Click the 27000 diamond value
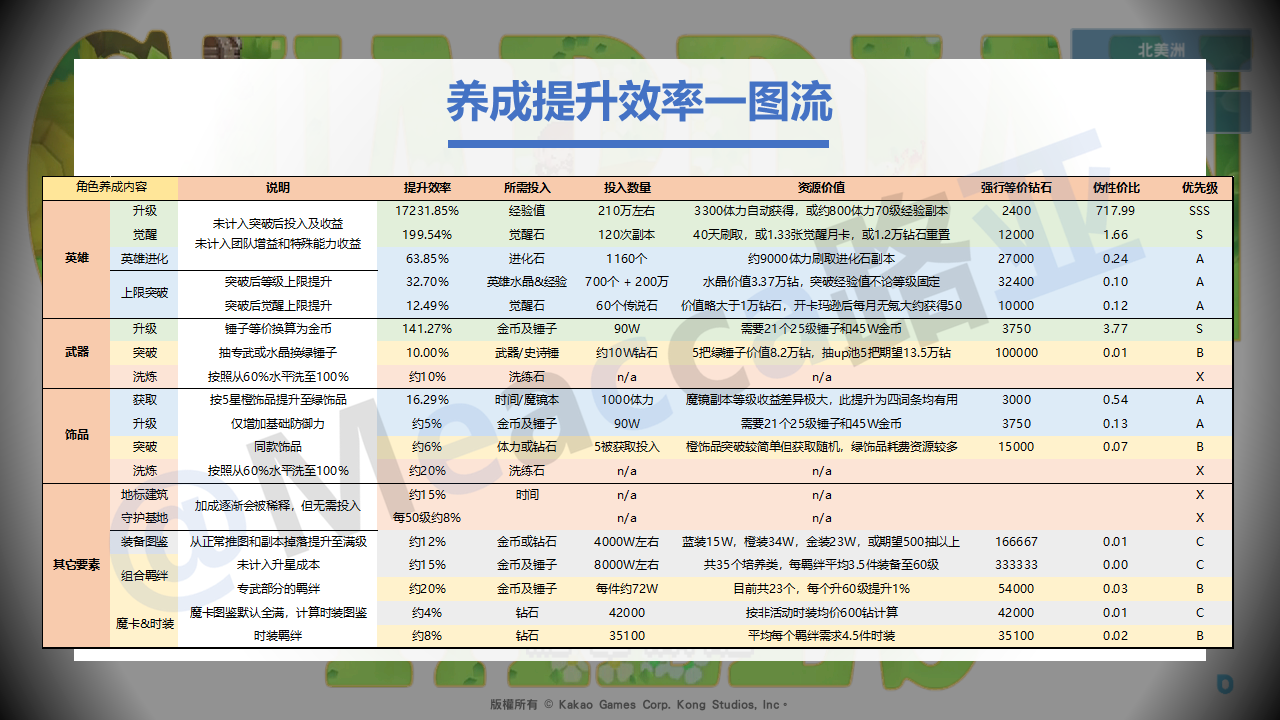Screen dimensions: 1280x720 (x=1016, y=258)
